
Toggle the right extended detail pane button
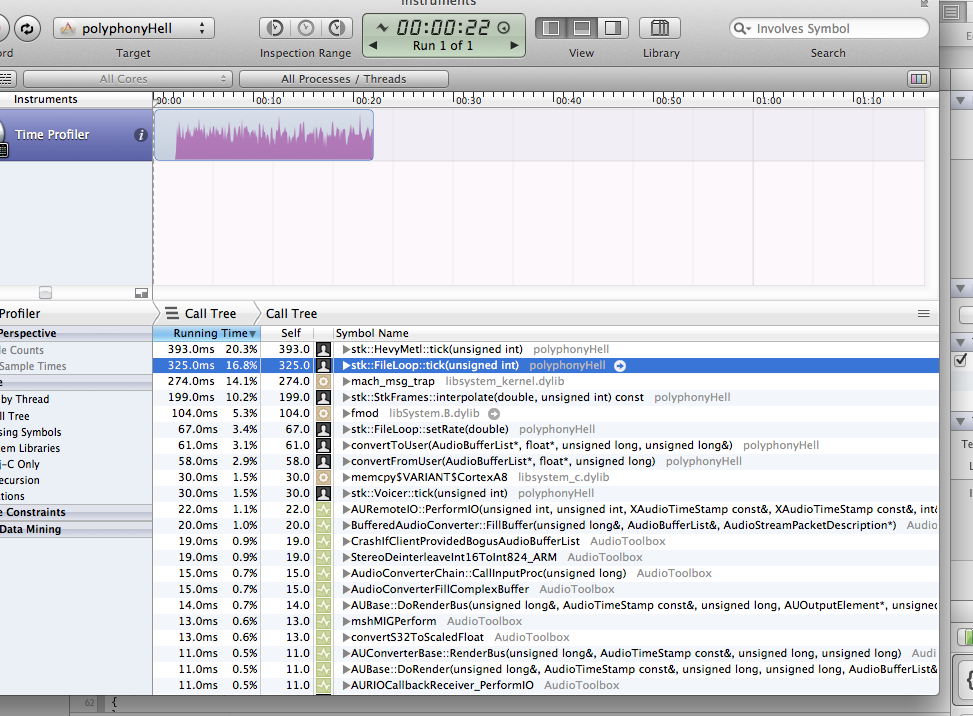(613, 28)
